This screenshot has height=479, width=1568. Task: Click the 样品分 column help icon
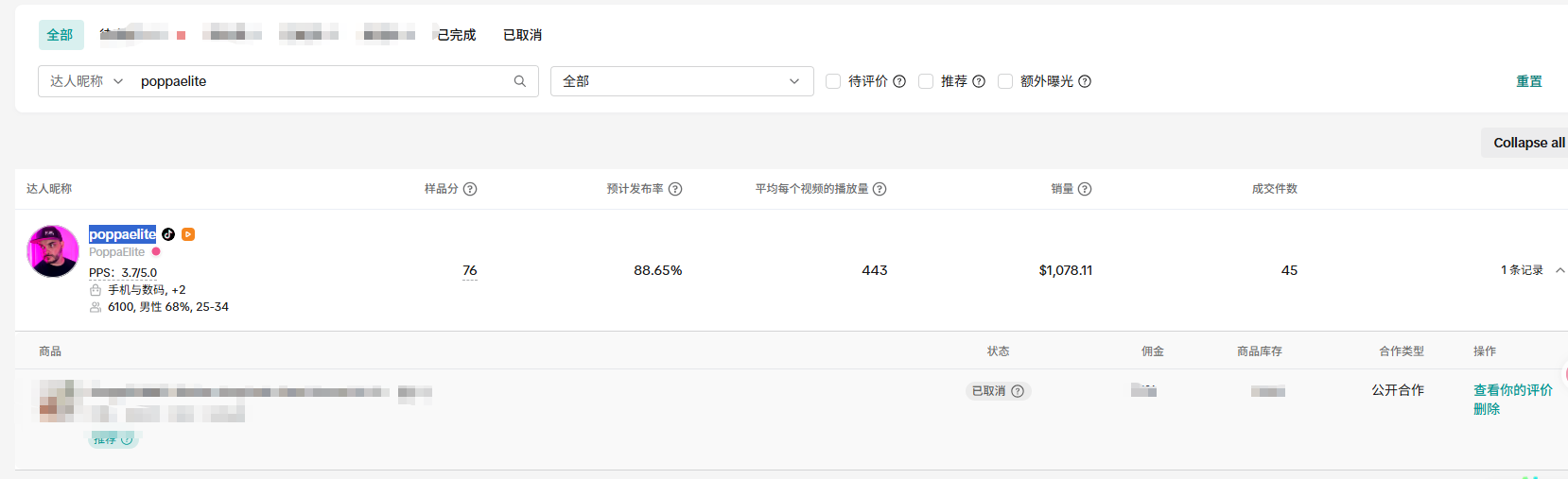pyautogui.click(x=470, y=189)
